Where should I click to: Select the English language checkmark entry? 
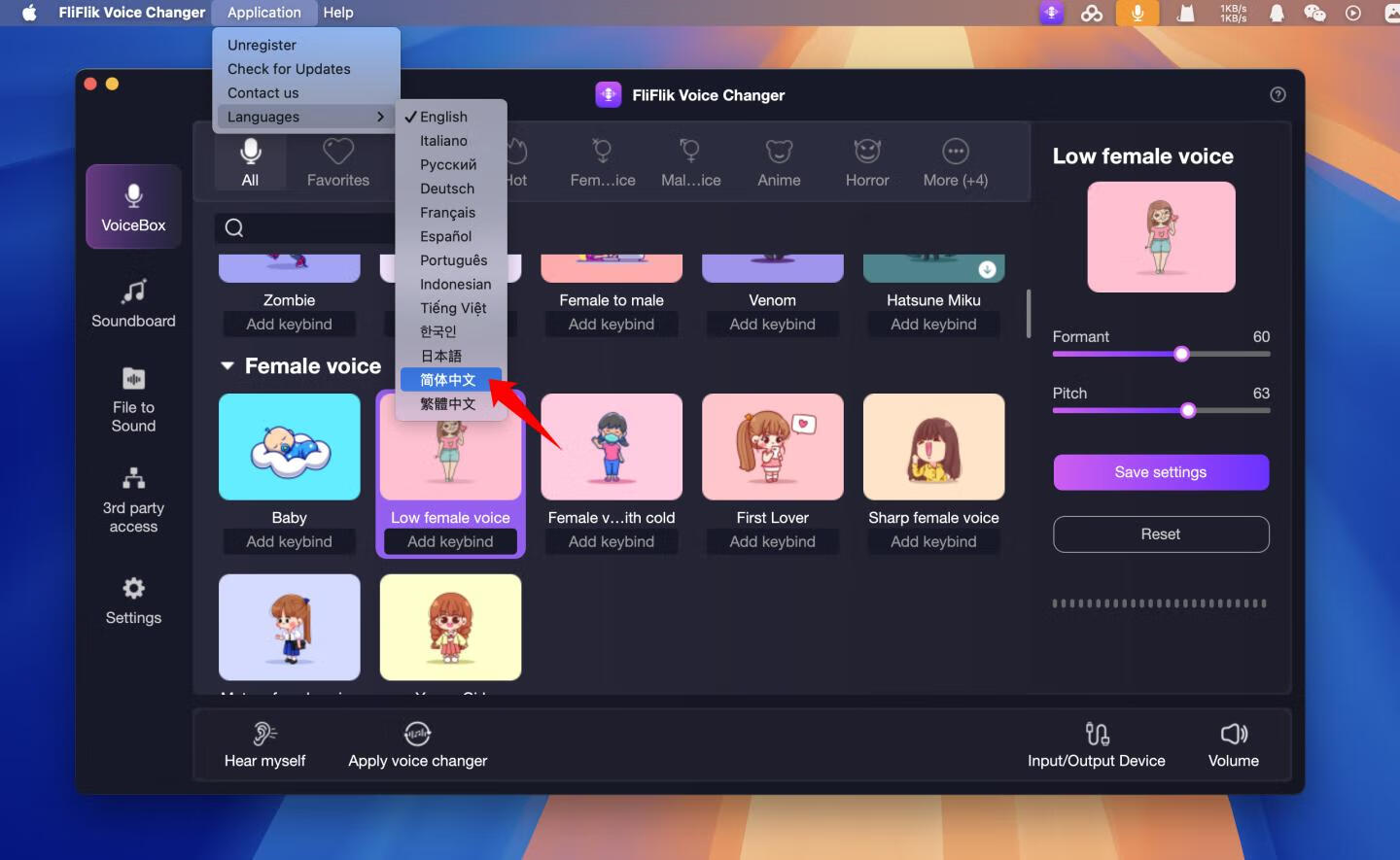[443, 116]
